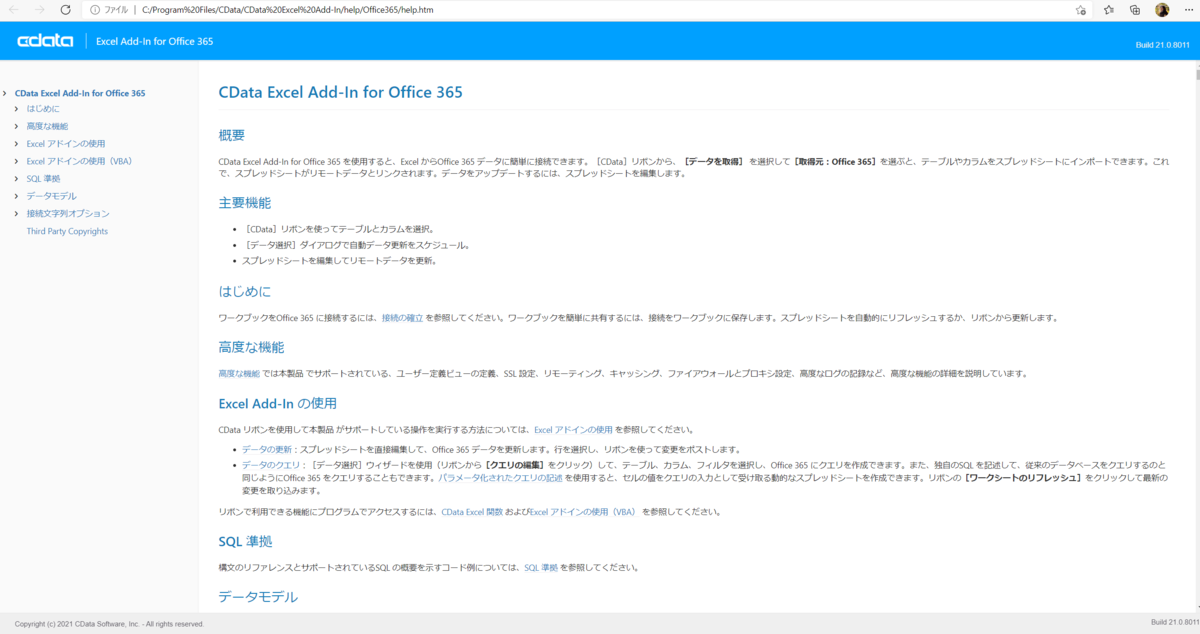
Task: Add this page to favorites
Action: click(x=1081, y=10)
